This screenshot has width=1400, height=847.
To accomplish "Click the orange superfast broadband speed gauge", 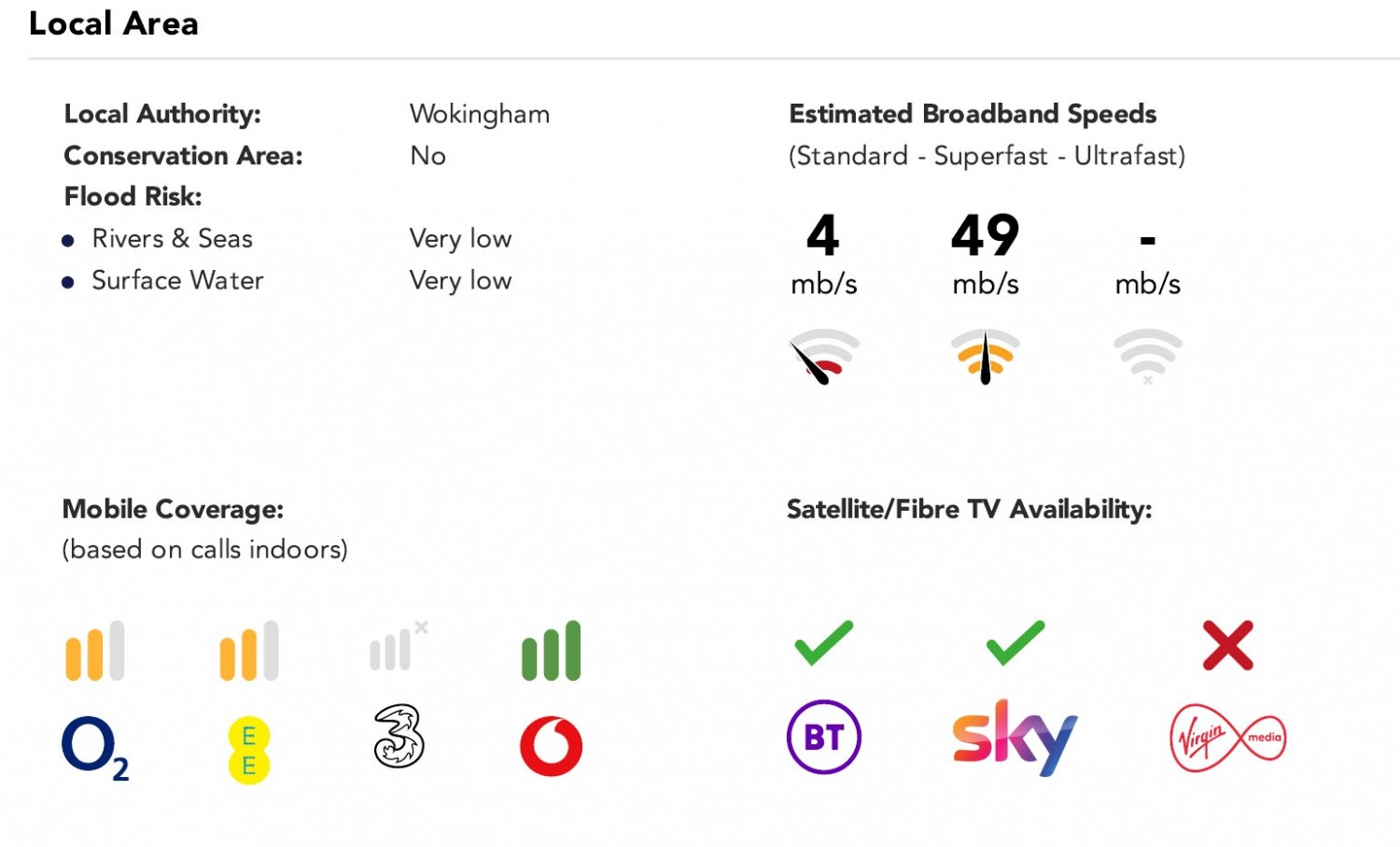I will coord(986,356).
